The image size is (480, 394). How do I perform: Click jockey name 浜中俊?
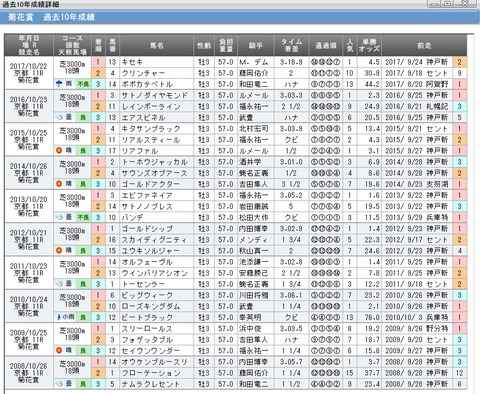(250, 329)
